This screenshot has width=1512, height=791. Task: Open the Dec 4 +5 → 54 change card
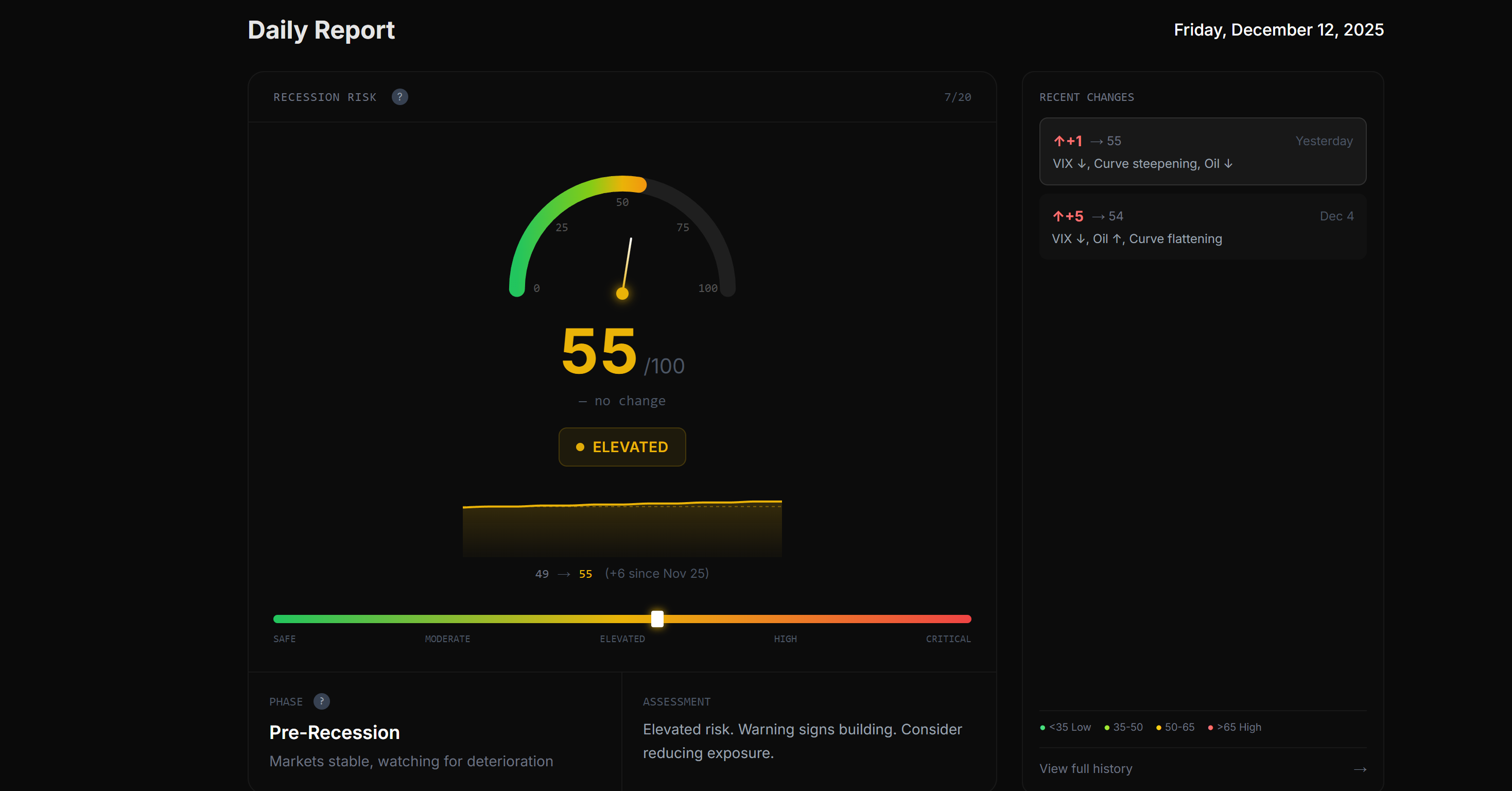click(1202, 227)
